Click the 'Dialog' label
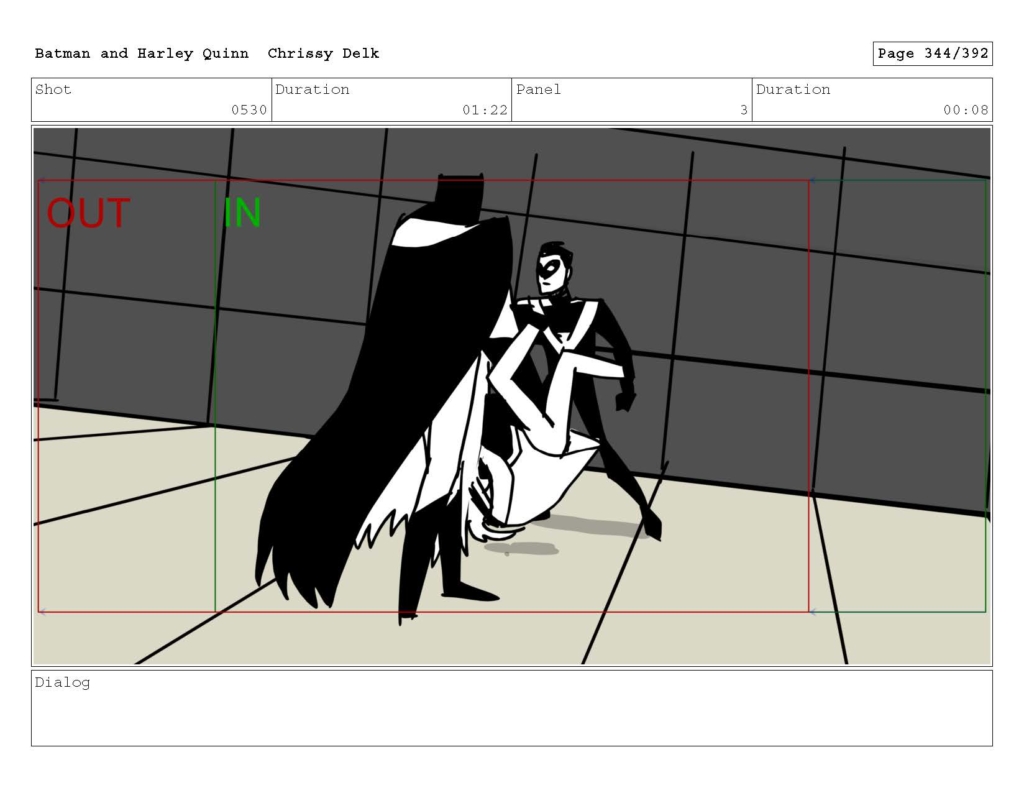Viewport: 1024px width, 793px height. point(62,683)
